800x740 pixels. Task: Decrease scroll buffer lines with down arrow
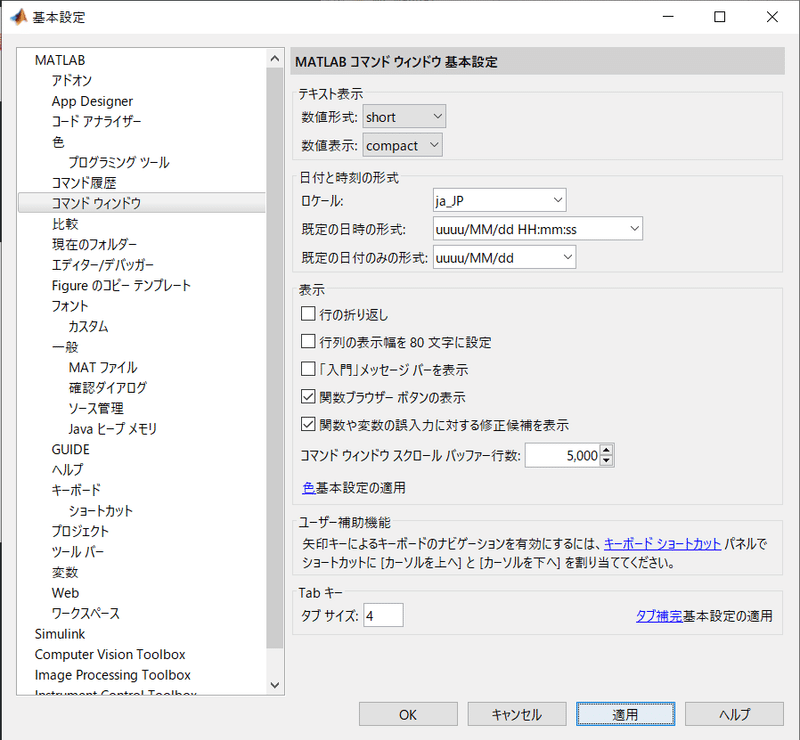(x=606, y=461)
